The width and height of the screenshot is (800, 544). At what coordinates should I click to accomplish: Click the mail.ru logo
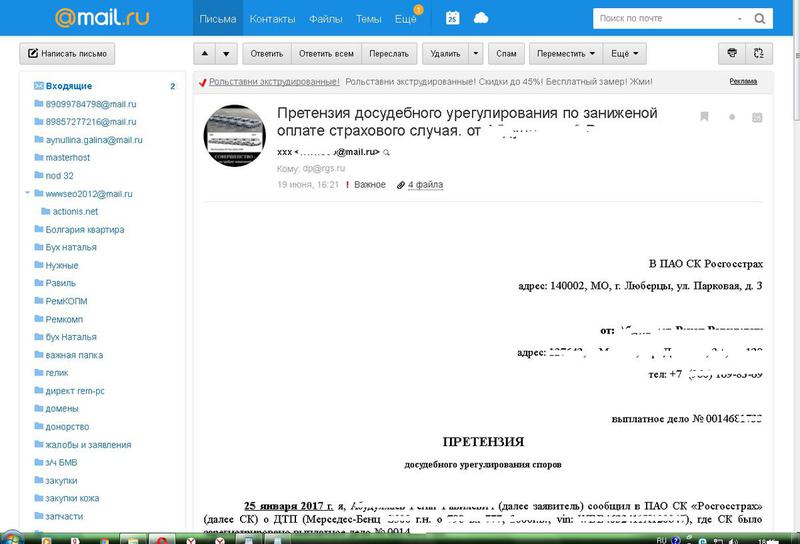[x=102, y=17]
